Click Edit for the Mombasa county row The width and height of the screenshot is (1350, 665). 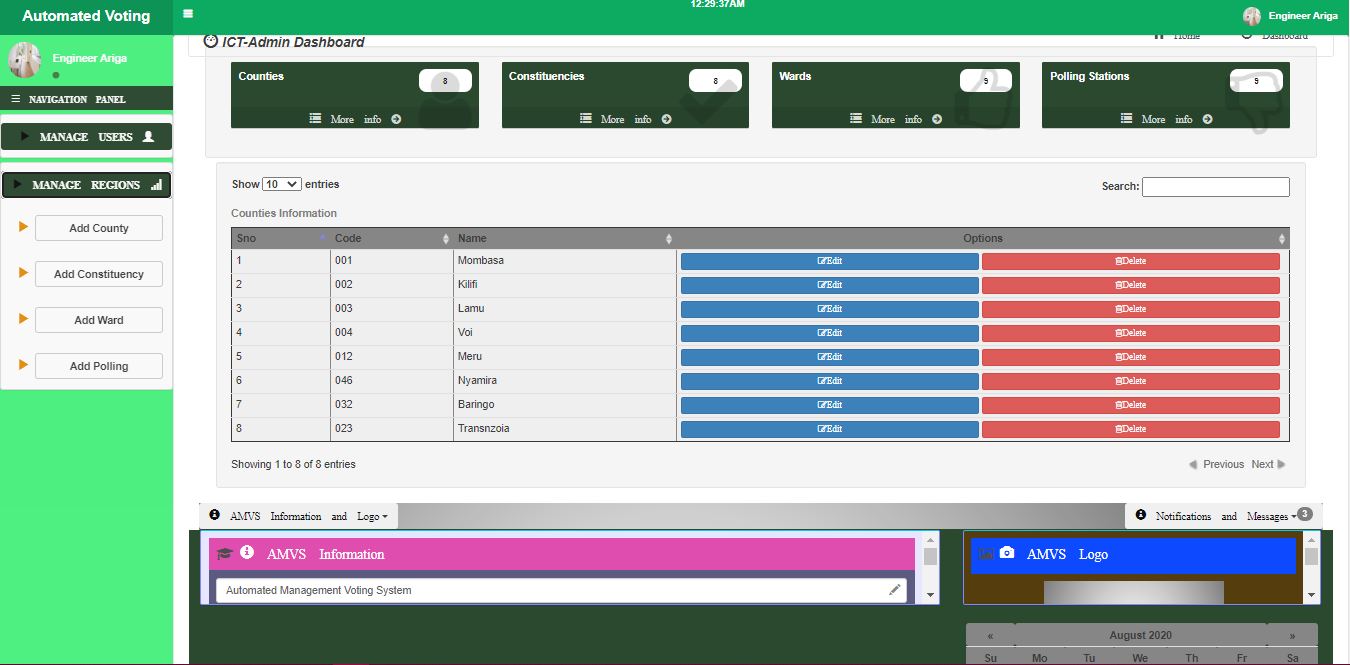click(829, 260)
